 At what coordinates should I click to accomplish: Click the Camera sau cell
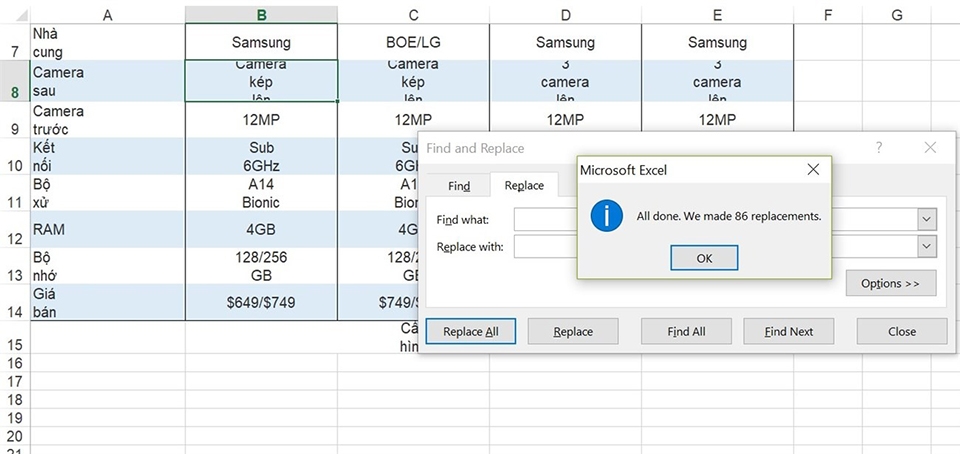click(x=108, y=81)
